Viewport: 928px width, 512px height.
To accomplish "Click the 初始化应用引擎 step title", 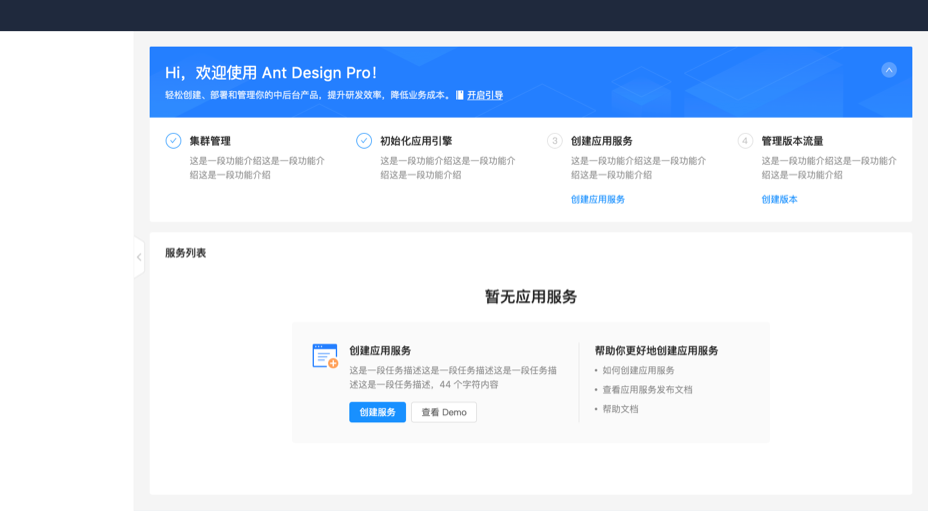I will tap(416, 141).
